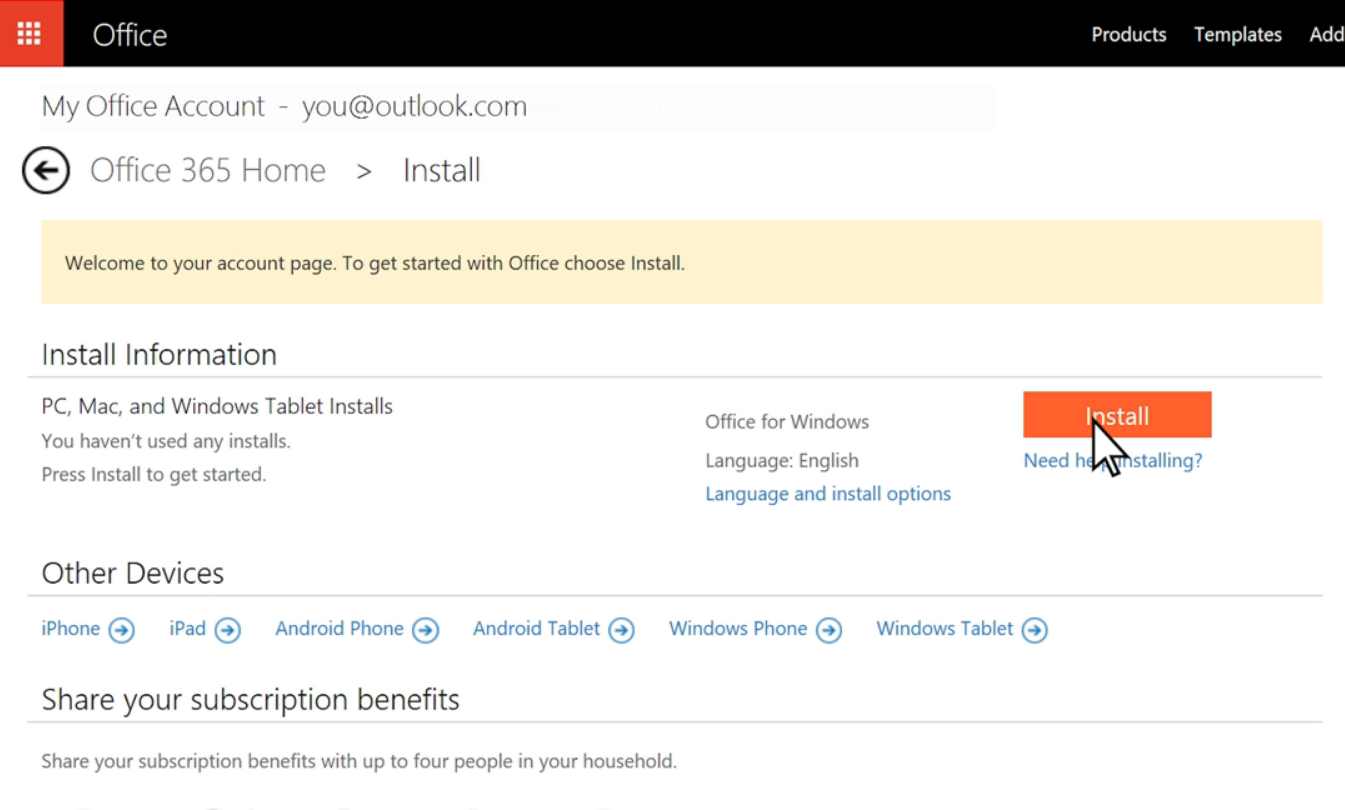Click the arrow icon beside iPhone
The width and height of the screenshot is (1345, 810).
point(121,630)
